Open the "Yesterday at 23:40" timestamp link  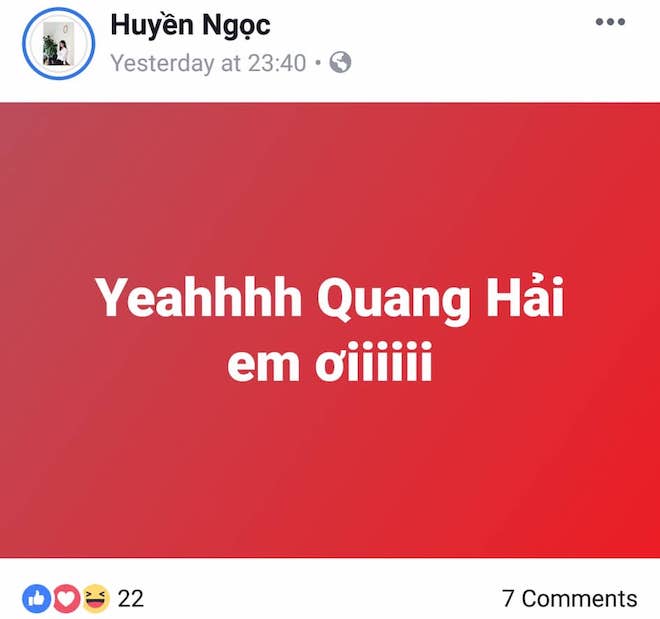pyautogui.click(x=208, y=63)
